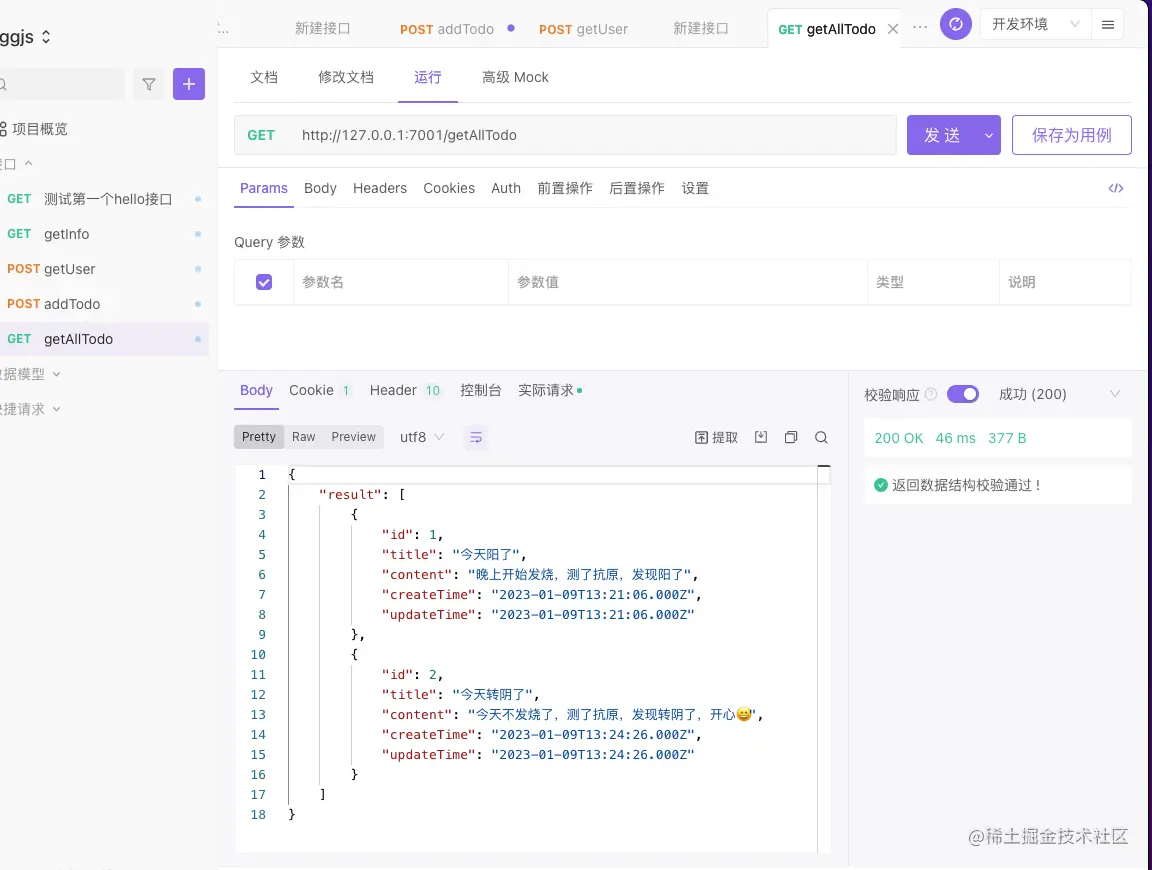Switch to POST getUser tab
The height and width of the screenshot is (870, 1152).
(583, 29)
